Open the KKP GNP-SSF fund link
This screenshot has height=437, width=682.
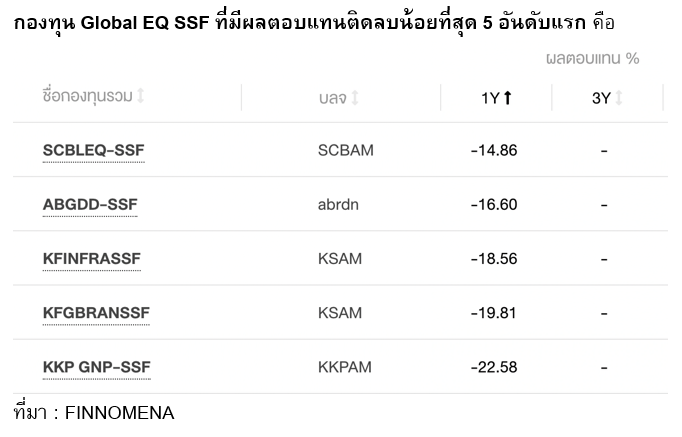[96, 367]
